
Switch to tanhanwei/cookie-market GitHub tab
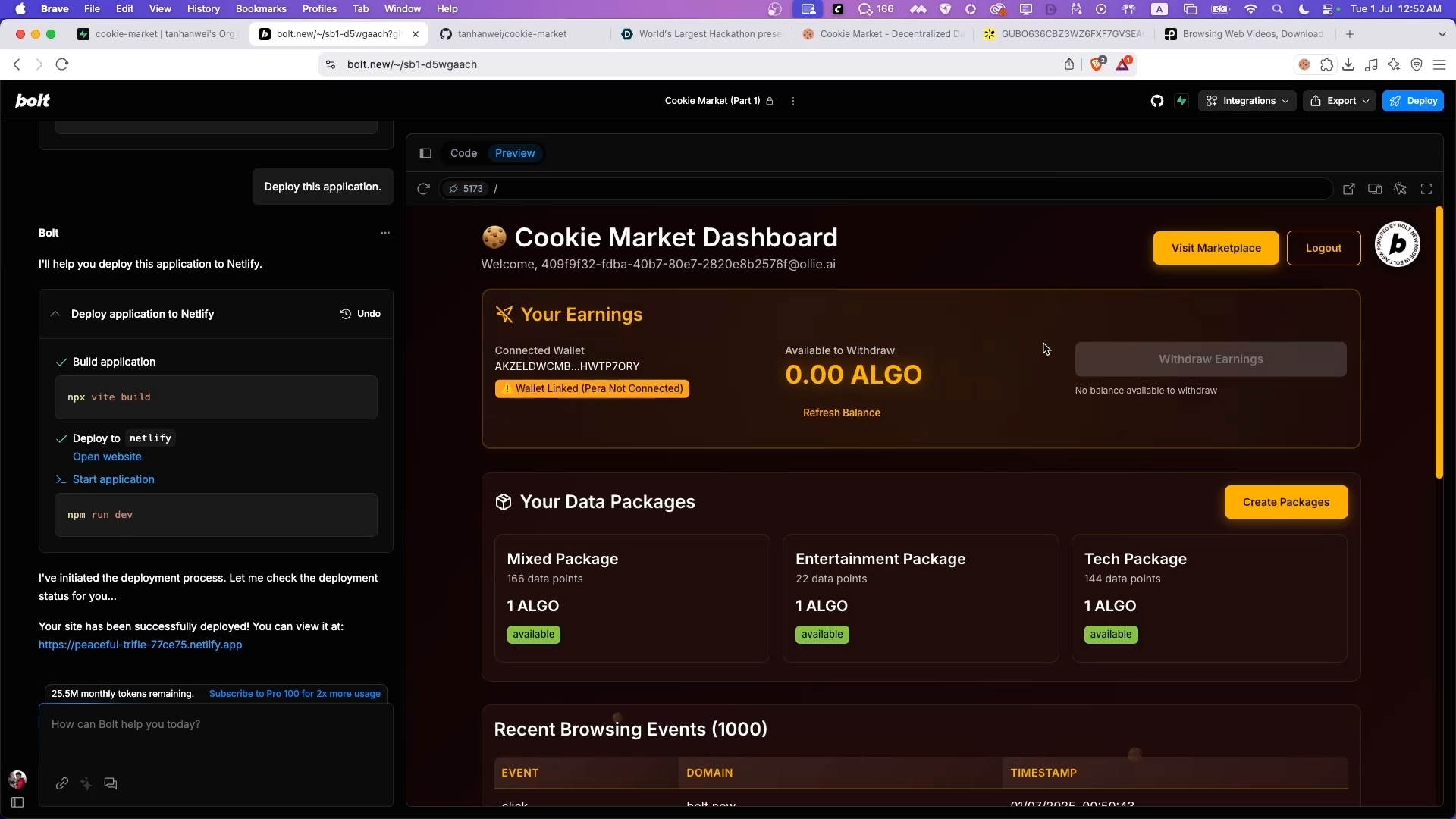(513, 34)
